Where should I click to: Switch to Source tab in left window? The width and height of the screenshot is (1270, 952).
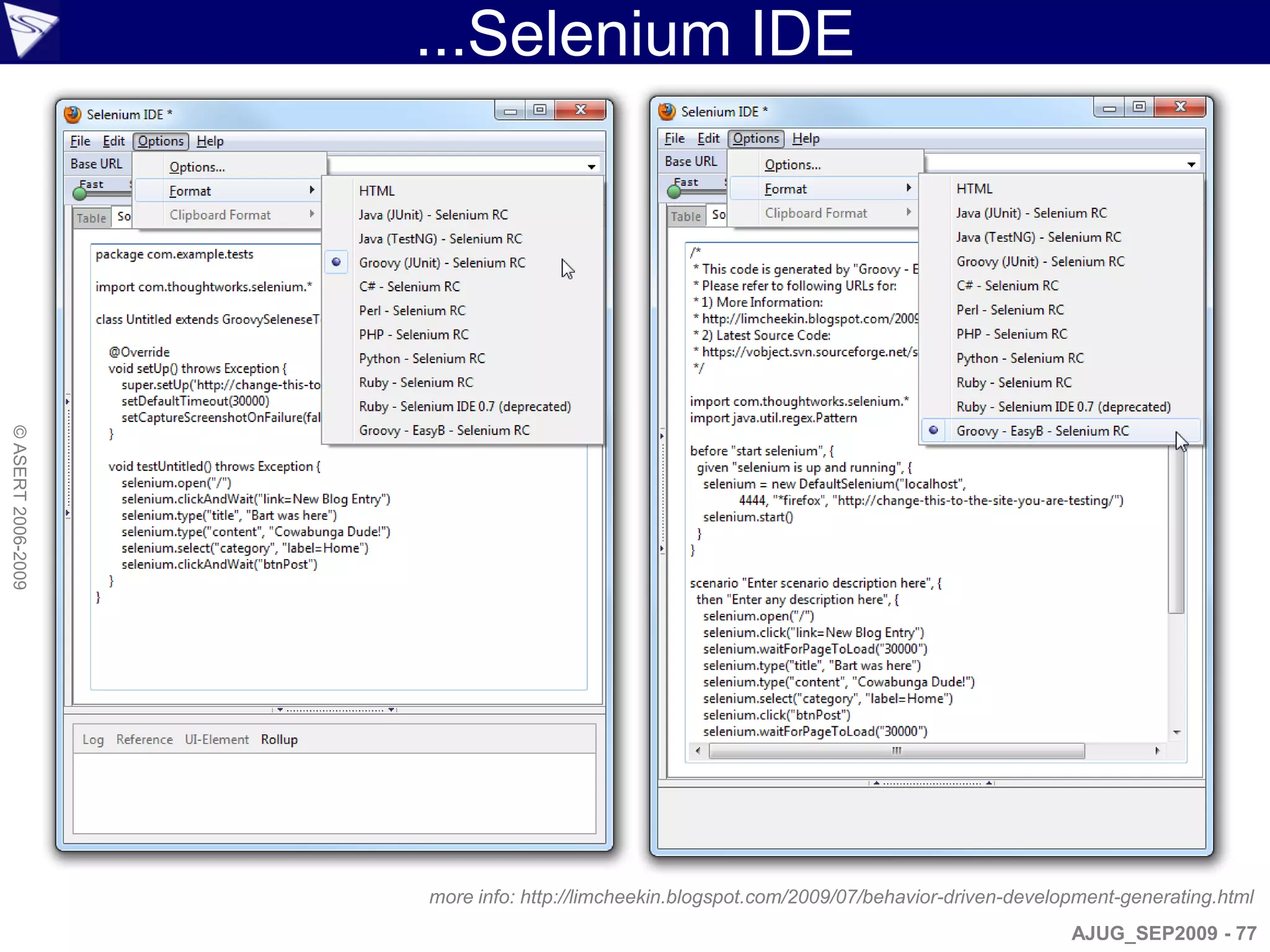coord(123,217)
